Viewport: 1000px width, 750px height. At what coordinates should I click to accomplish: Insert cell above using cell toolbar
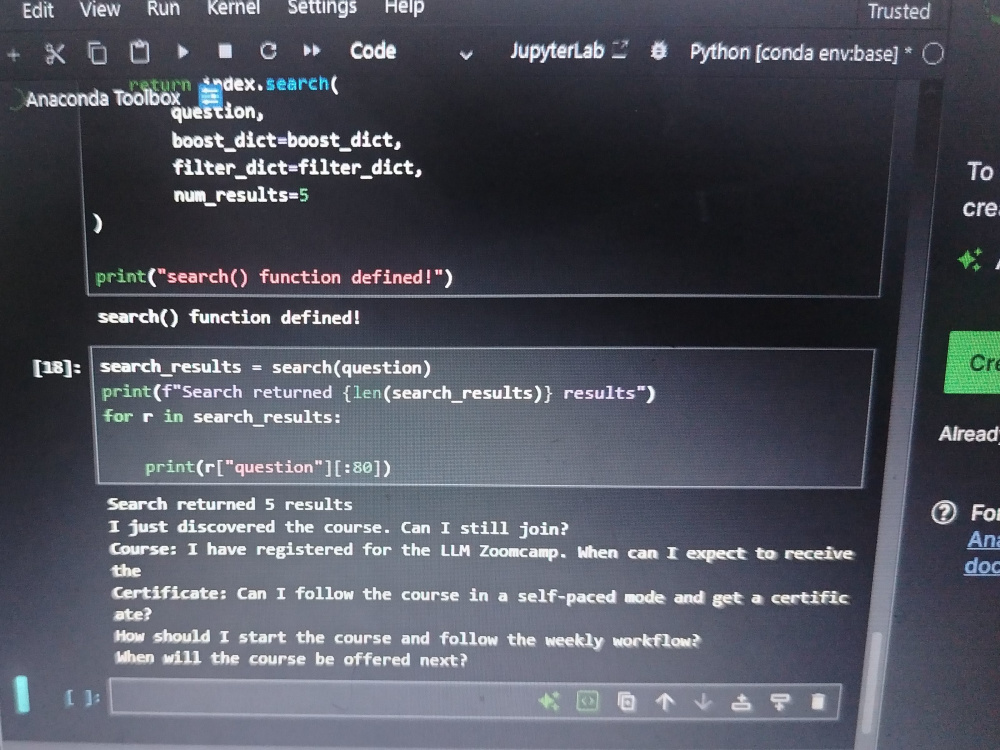tap(740, 703)
